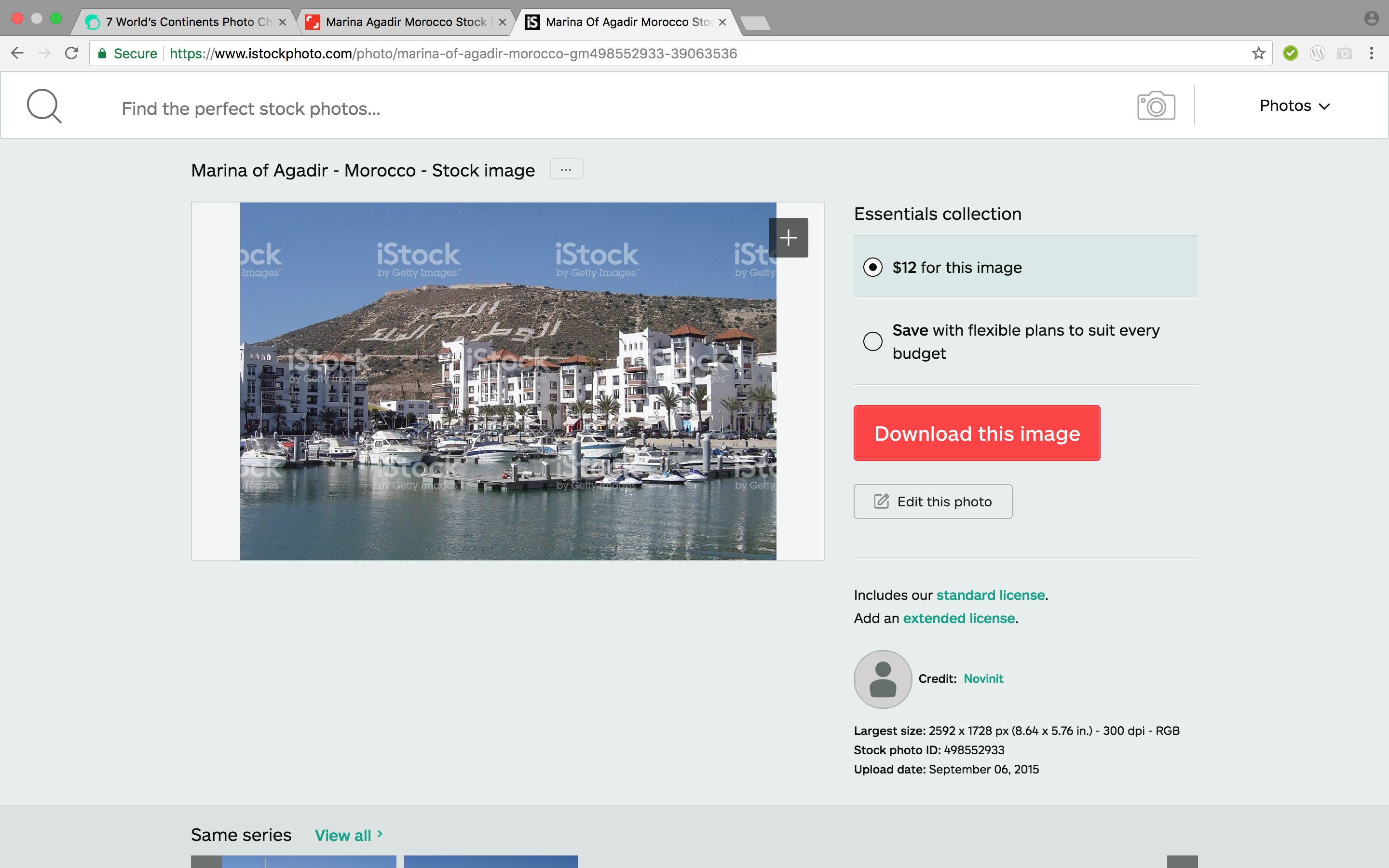This screenshot has height=868, width=1389.
Task: Open the extended license link
Action: (958, 618)
